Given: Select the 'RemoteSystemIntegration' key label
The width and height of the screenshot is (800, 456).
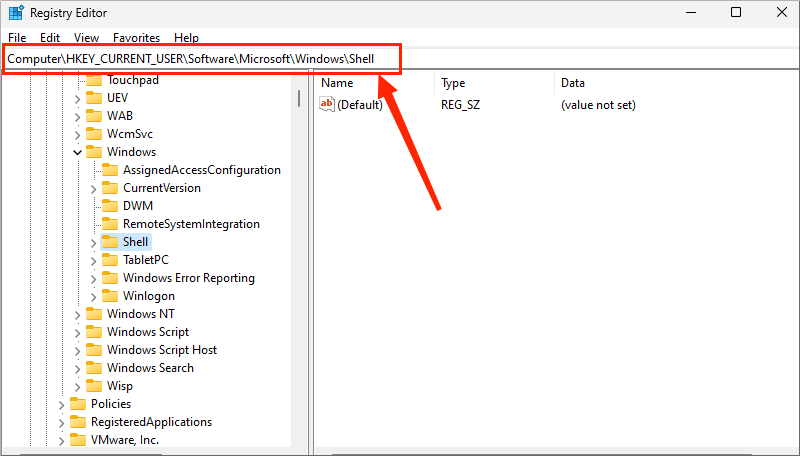Looking at the screenshot, I should click(x=191, y=224).
